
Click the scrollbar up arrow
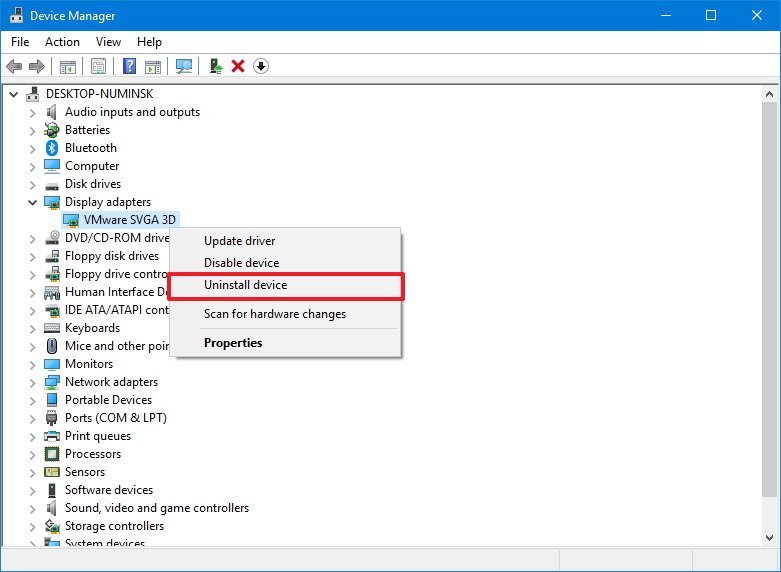click(769, 94)
